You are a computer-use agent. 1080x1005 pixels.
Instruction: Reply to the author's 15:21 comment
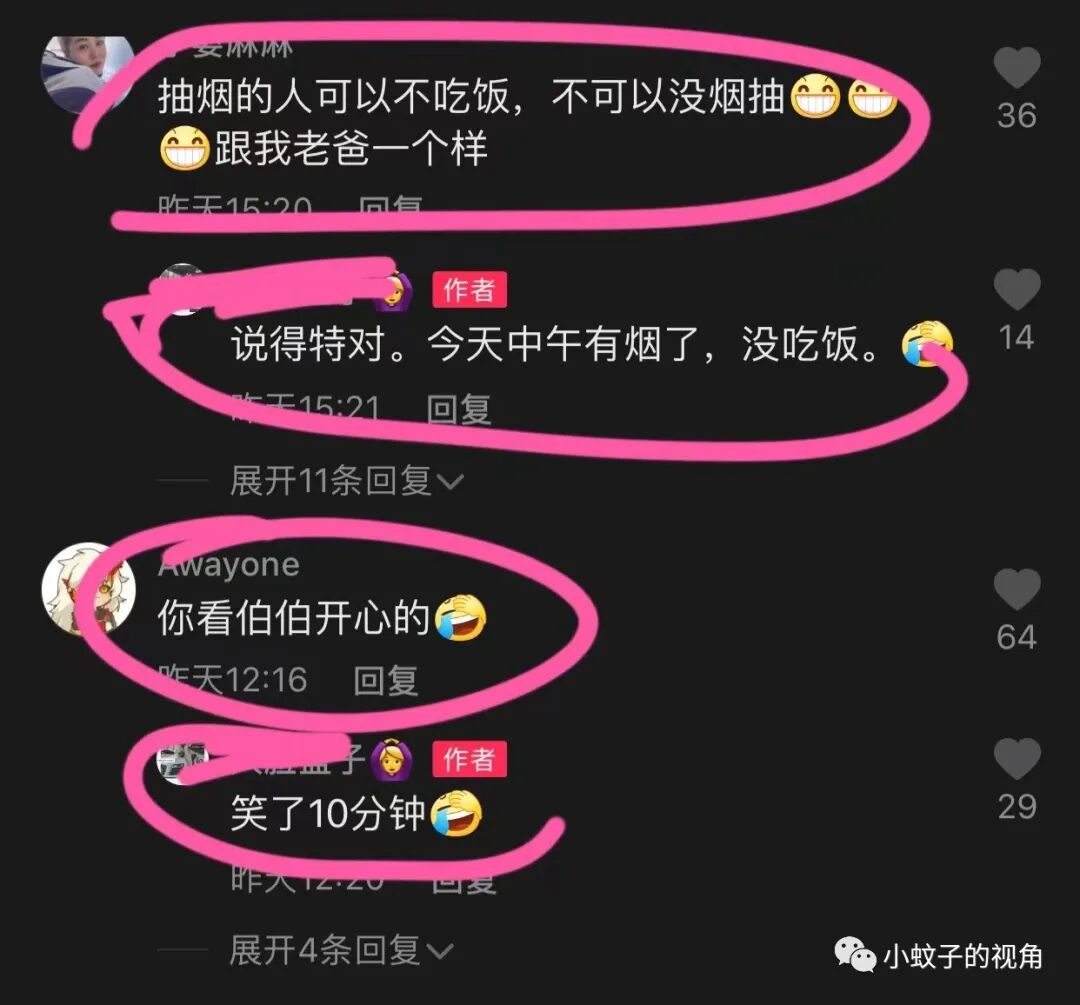coord(458,409)
